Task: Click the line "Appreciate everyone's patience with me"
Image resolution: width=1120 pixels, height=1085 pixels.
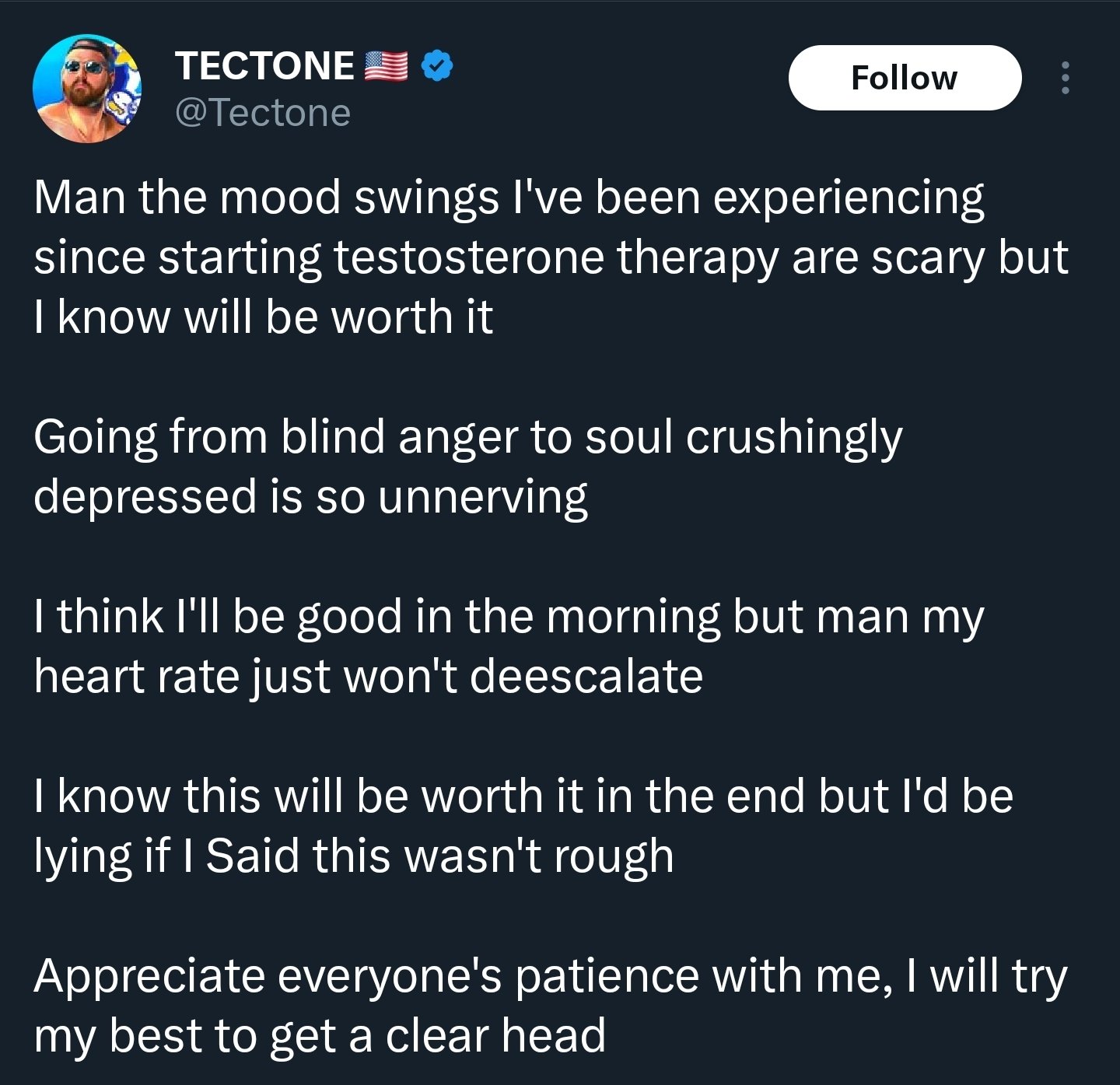Action: [x=550, y=976]
